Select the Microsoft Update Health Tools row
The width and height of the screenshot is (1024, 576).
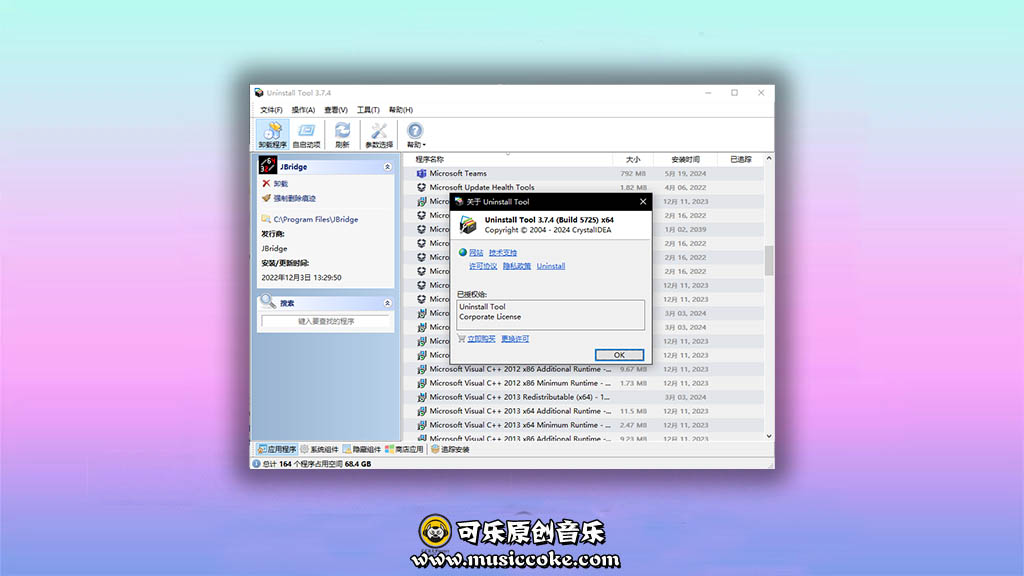[584, 187]
